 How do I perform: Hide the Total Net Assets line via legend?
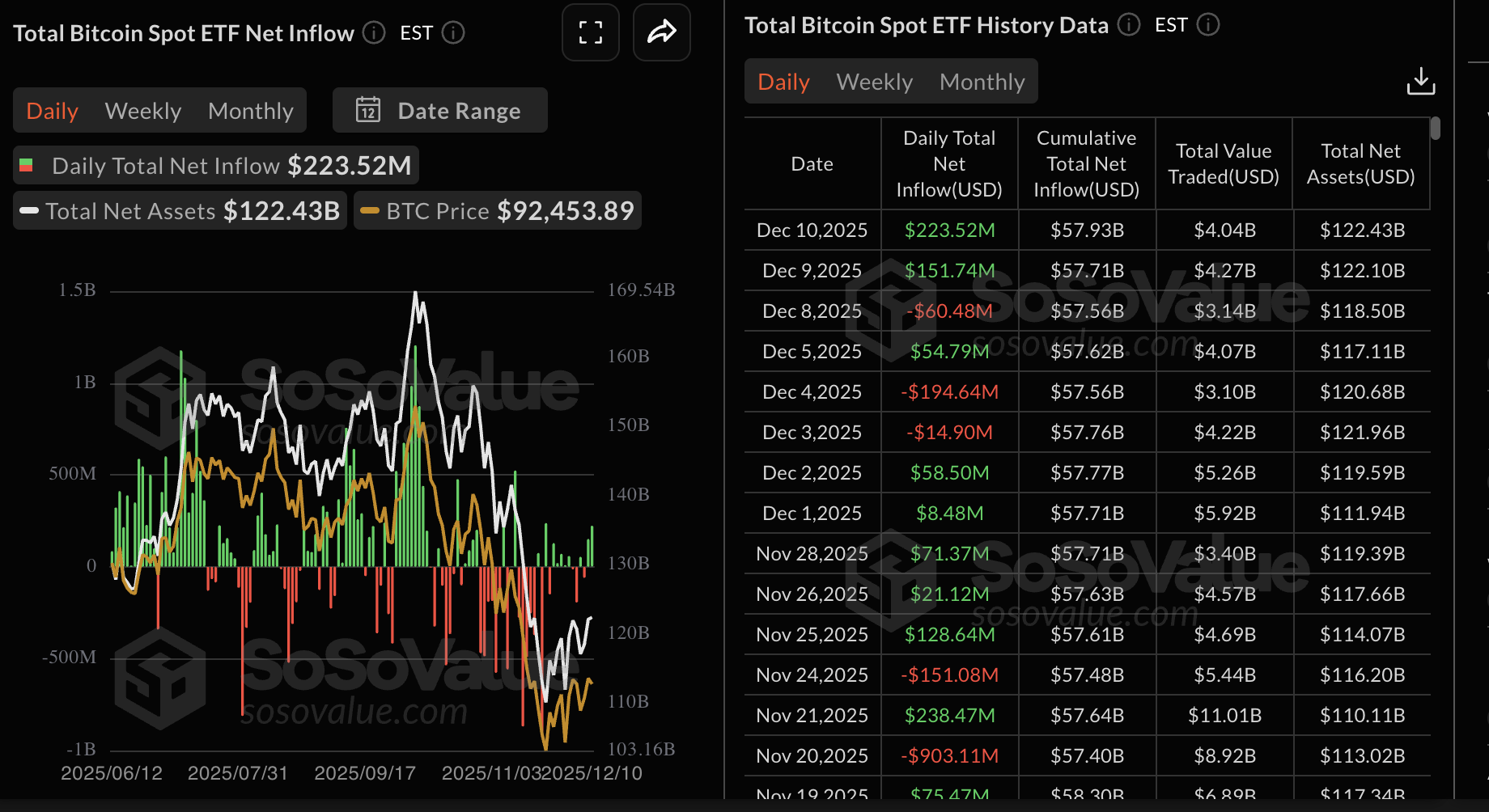coord(180,210)
